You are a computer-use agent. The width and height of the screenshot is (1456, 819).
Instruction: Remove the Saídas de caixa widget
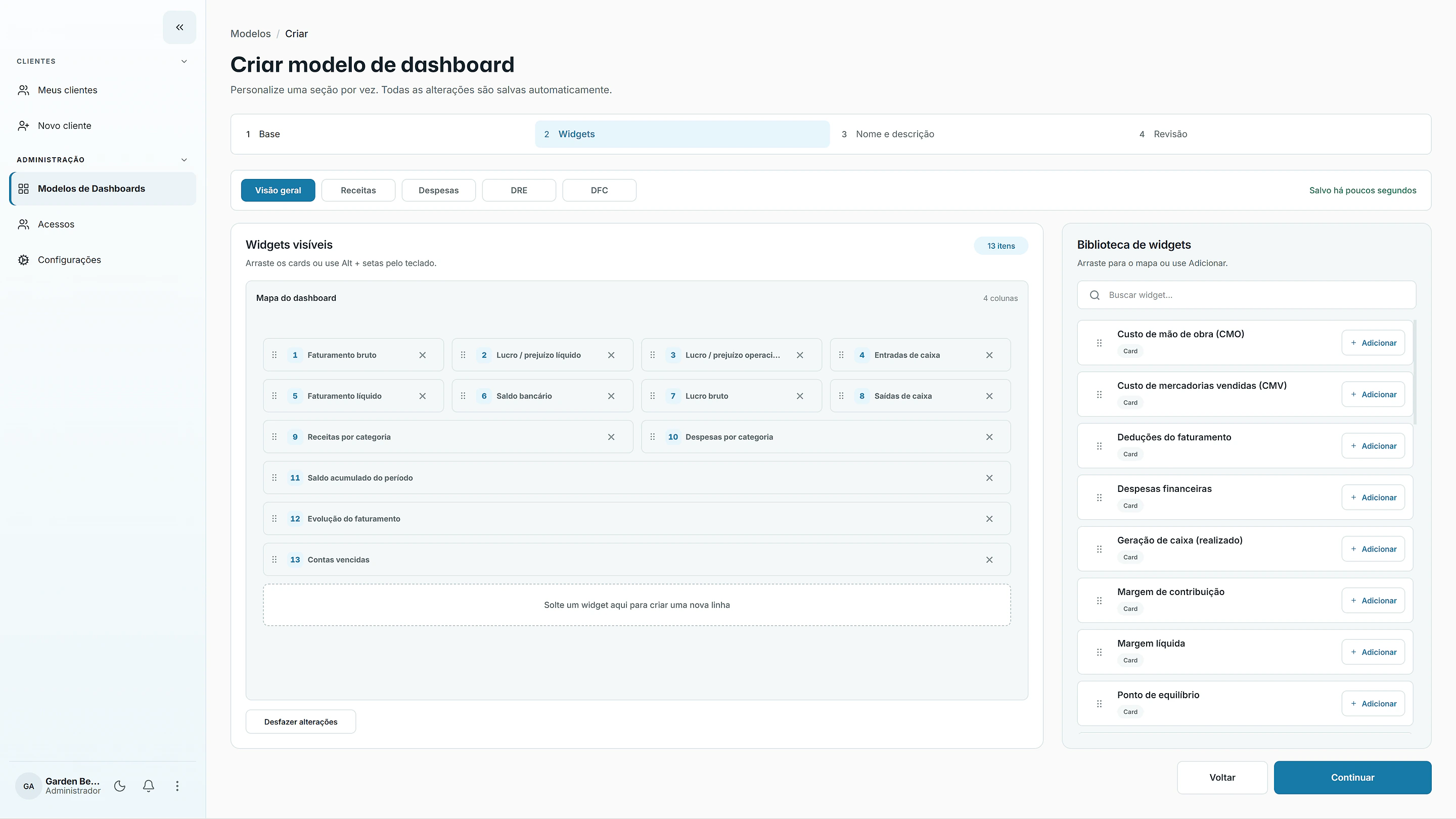click(989, 396)
